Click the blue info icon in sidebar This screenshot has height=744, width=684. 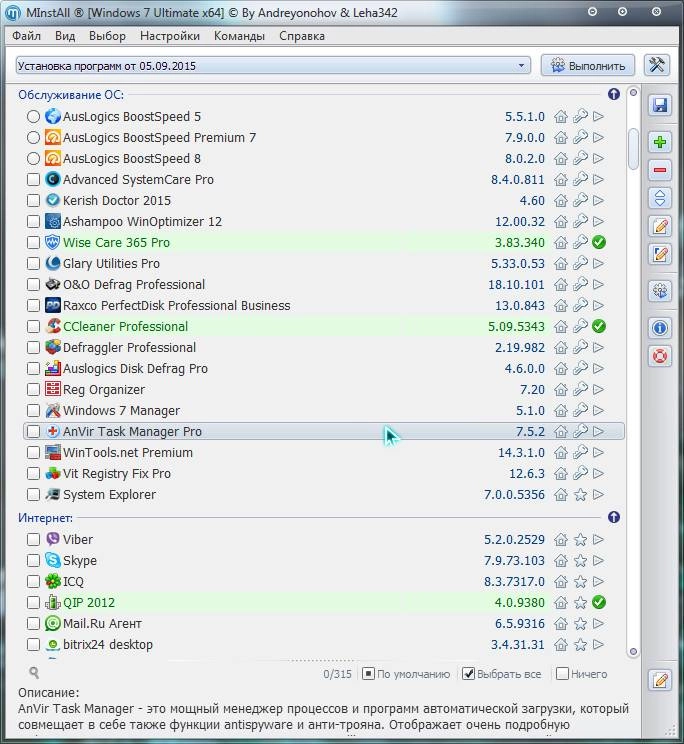click(x=660, y=328)
